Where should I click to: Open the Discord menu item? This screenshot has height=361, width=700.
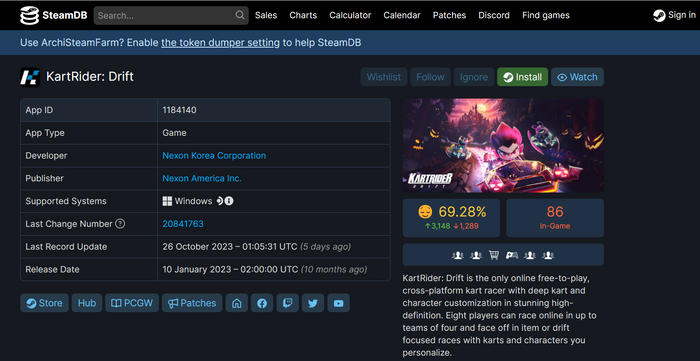494,15
